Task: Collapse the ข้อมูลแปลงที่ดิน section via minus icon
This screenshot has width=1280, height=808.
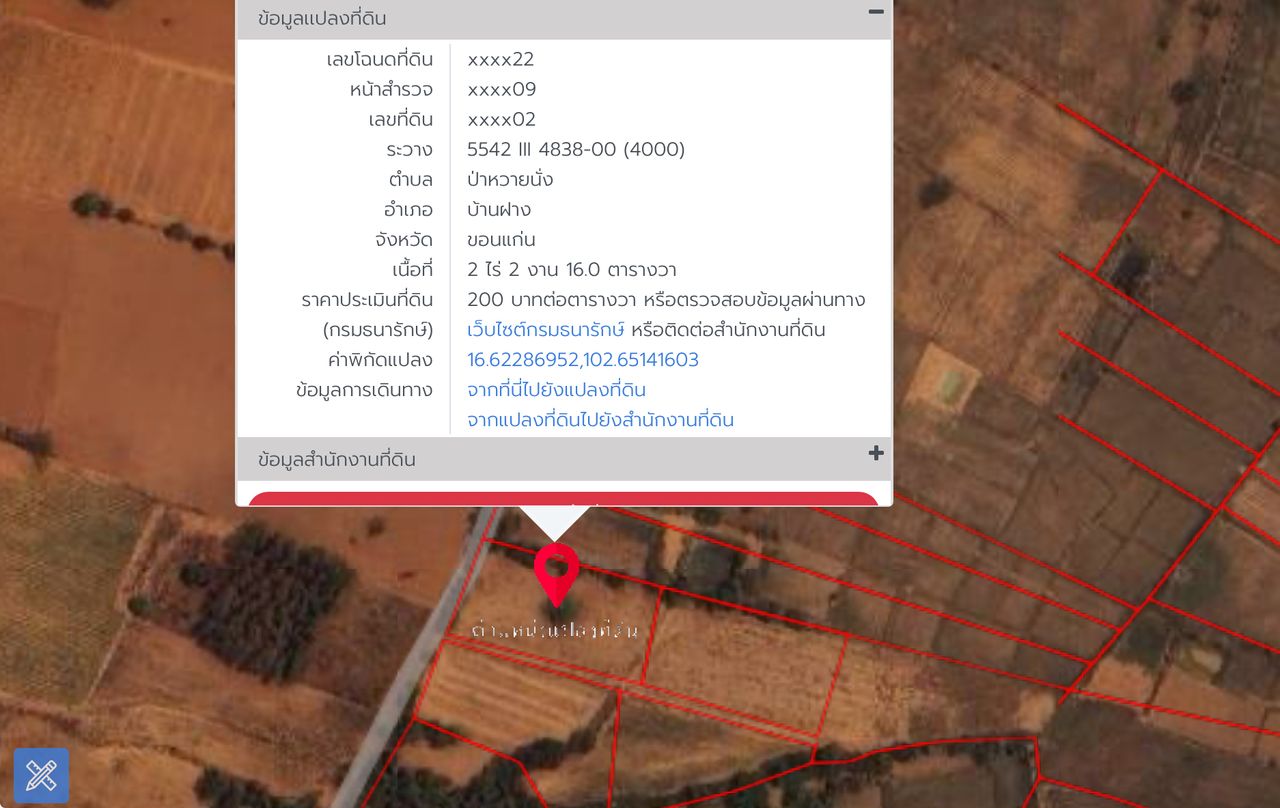Action: coord(876,13)
